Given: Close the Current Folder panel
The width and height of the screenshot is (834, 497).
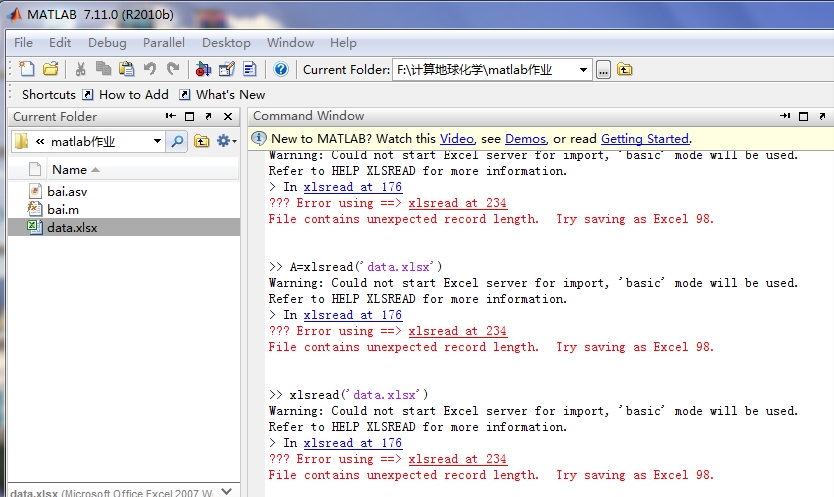Looking at the screenshot, I should [x=228, y=116].
